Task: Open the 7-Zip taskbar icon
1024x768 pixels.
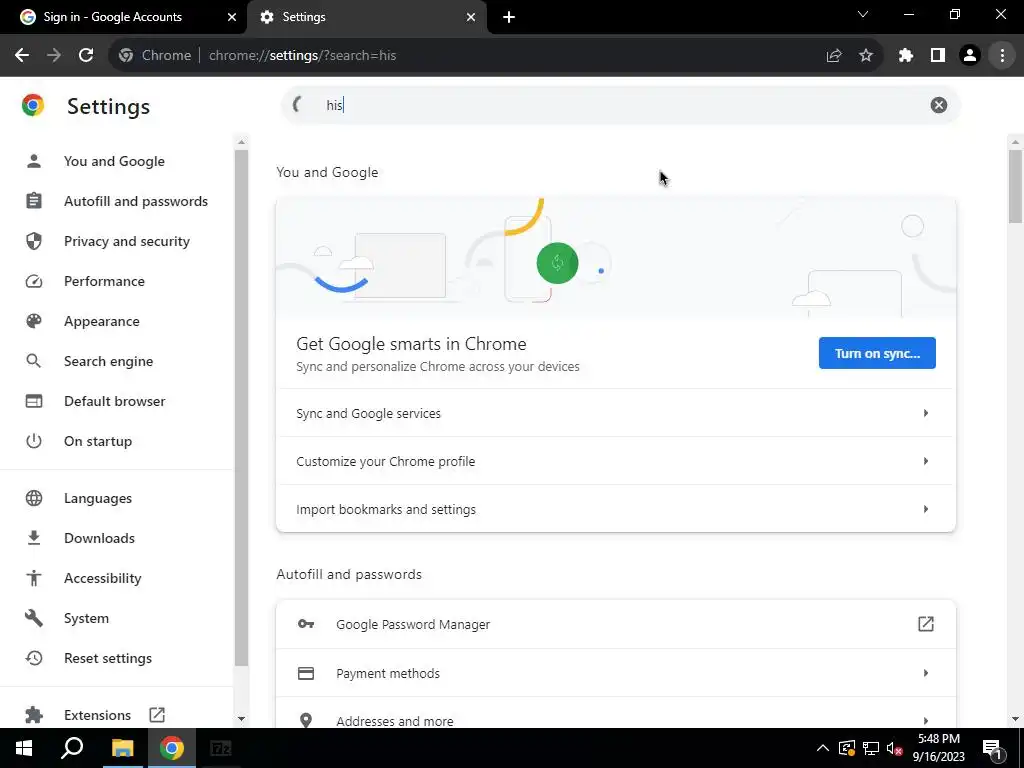Action: pyautogui.click(x=221, y=748)
